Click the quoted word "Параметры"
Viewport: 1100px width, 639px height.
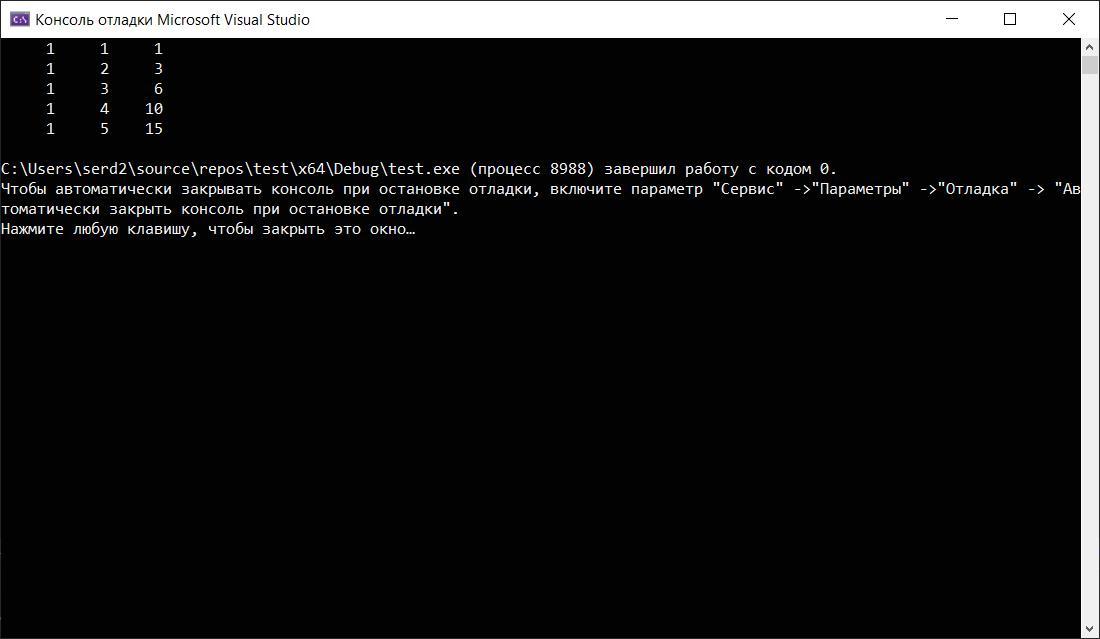pyautogui.click(x=861, y=189)
